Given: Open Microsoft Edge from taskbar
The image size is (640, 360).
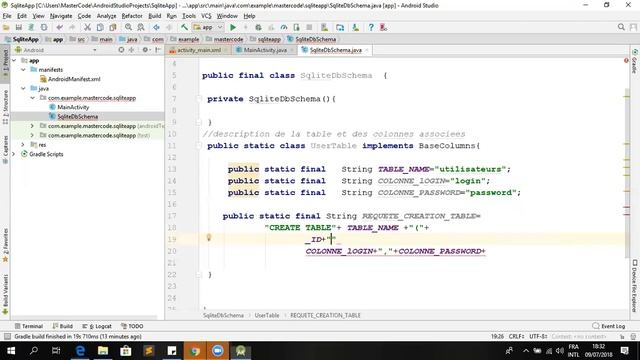Looking at the screenshot, I should tap(80, 351).
